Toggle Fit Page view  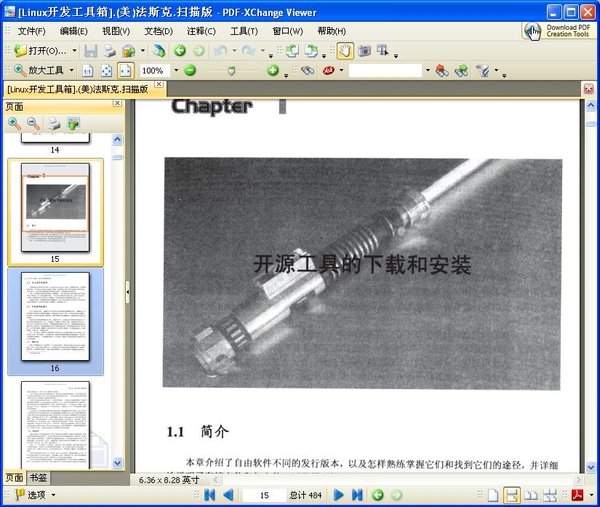pos(106,71)
